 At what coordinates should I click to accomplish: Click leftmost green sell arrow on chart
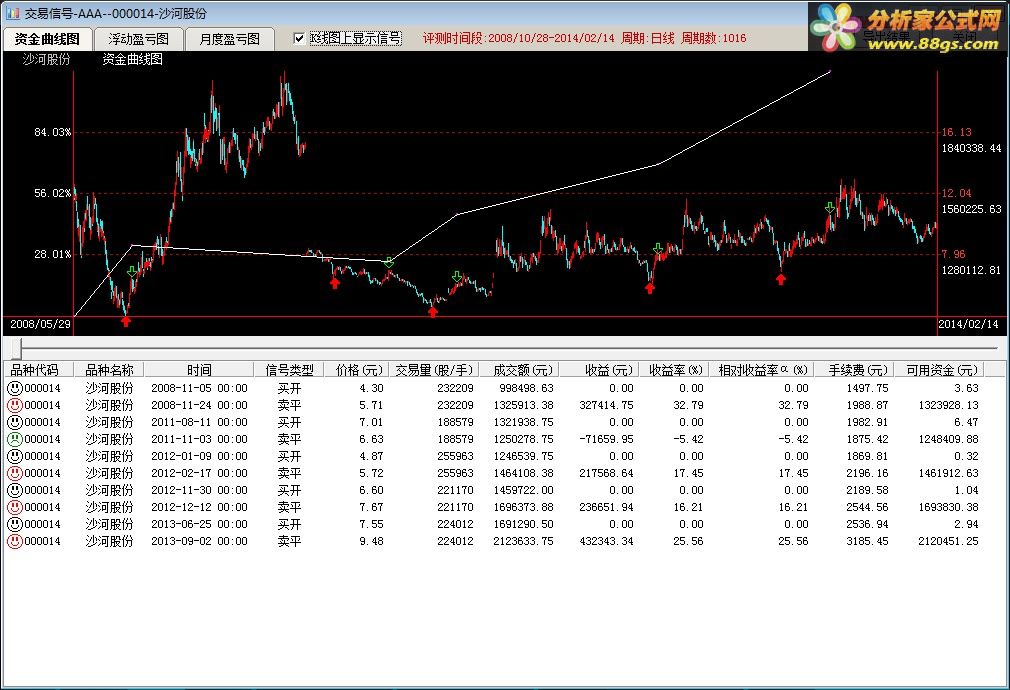(x=132, y=272)
